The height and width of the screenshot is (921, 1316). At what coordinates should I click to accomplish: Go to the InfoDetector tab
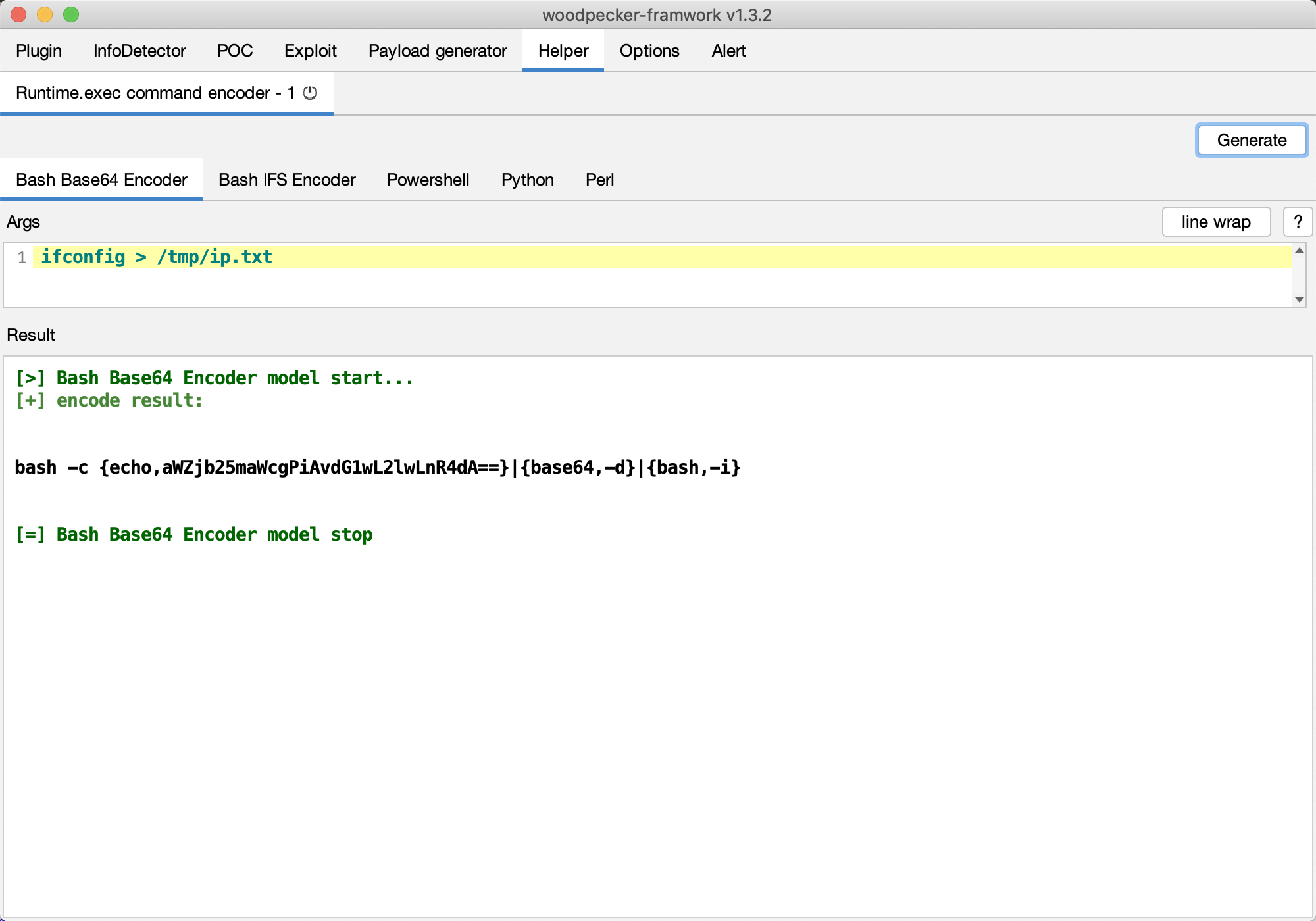tap(139, 51)
